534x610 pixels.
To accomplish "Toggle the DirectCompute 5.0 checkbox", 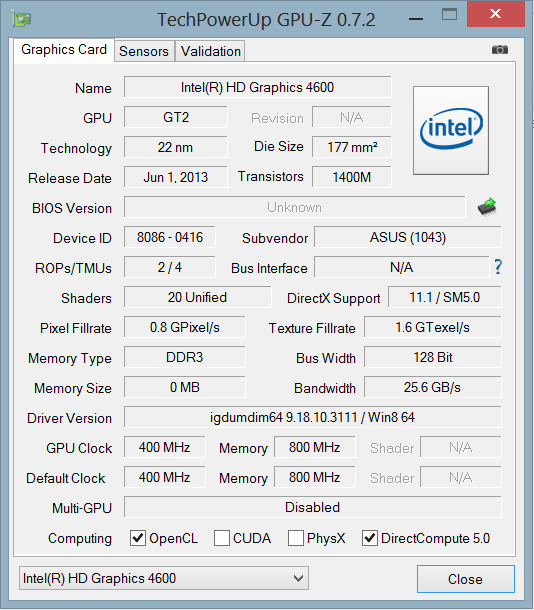I will click(369, 538).
